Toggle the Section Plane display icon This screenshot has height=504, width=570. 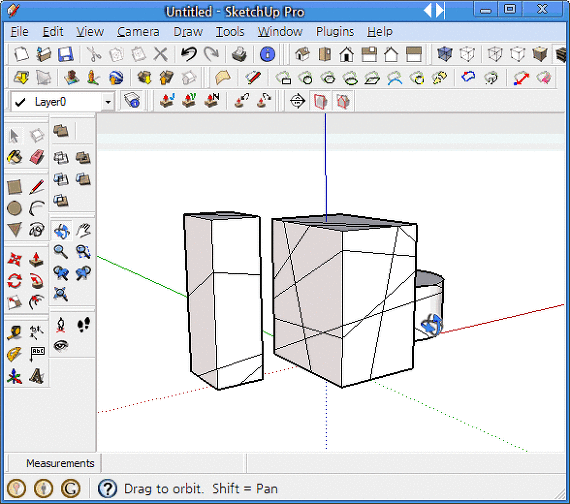point(320,101)
